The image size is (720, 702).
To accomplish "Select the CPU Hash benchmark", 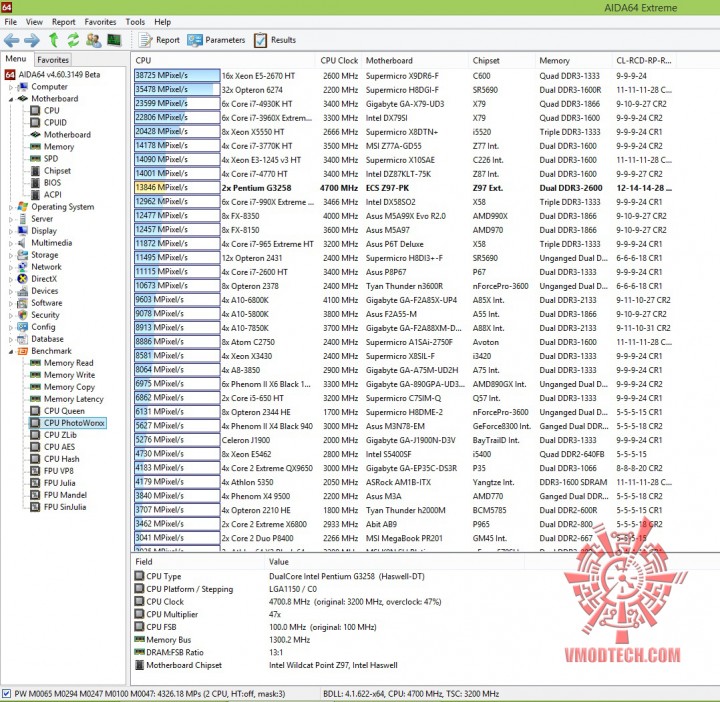I will 55,459.
